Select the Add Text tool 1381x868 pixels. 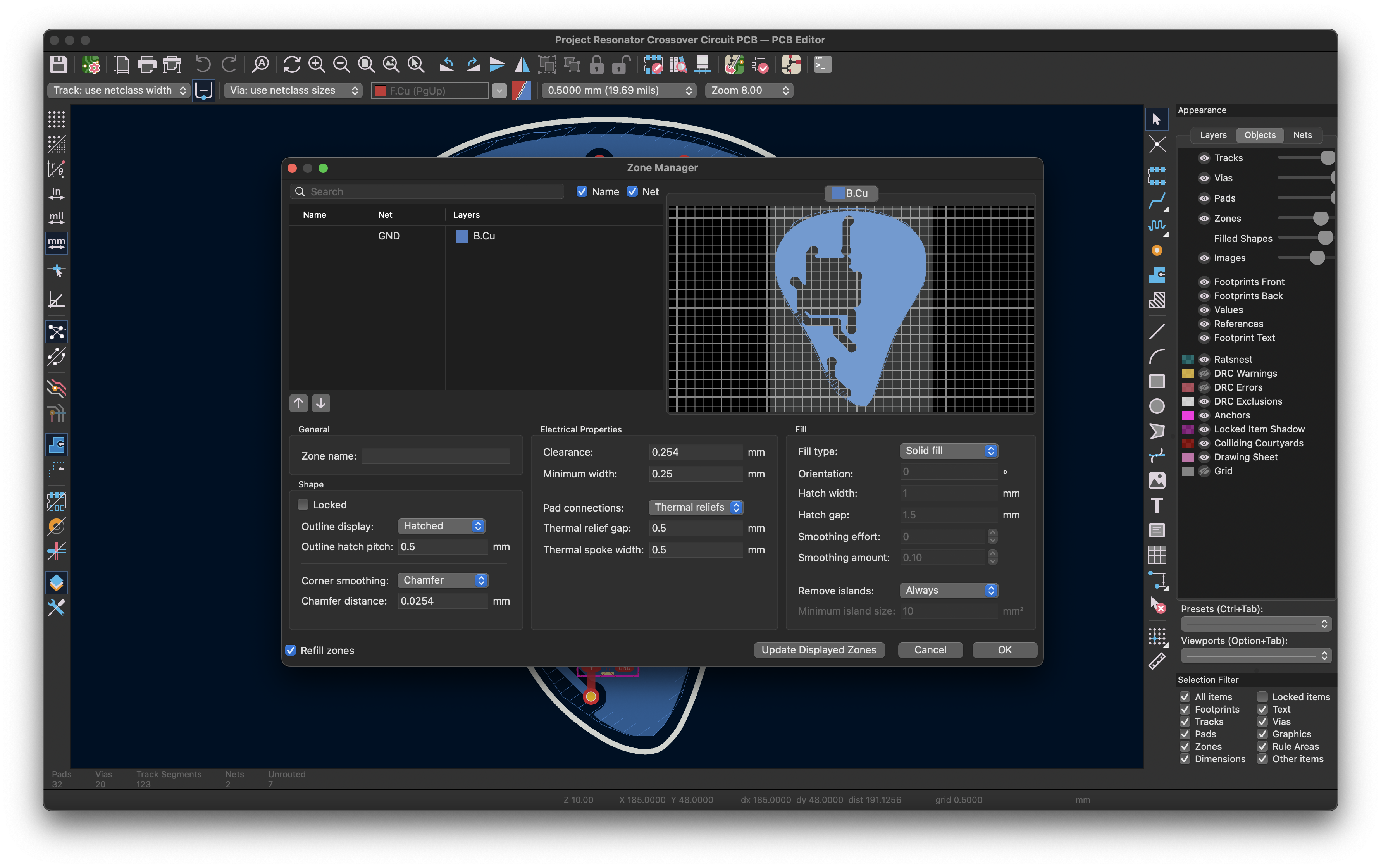point(1157,505)
